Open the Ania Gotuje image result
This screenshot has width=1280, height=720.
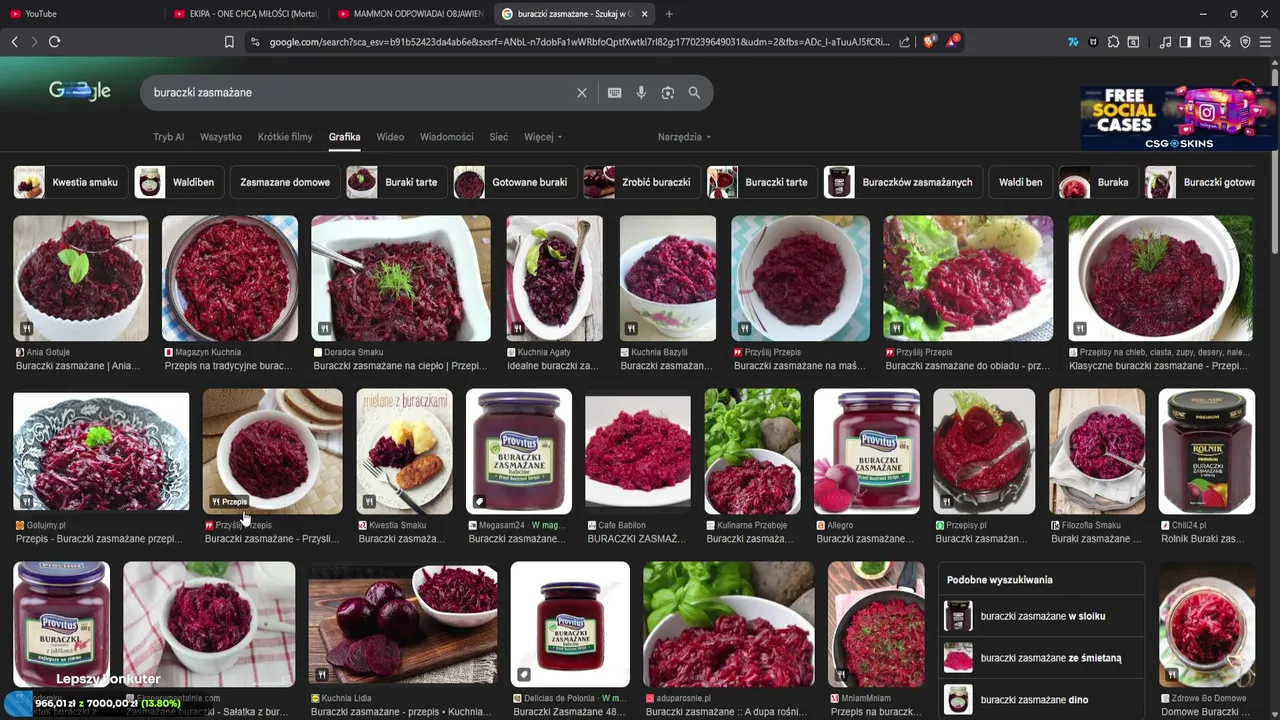(x=81, y=278)
